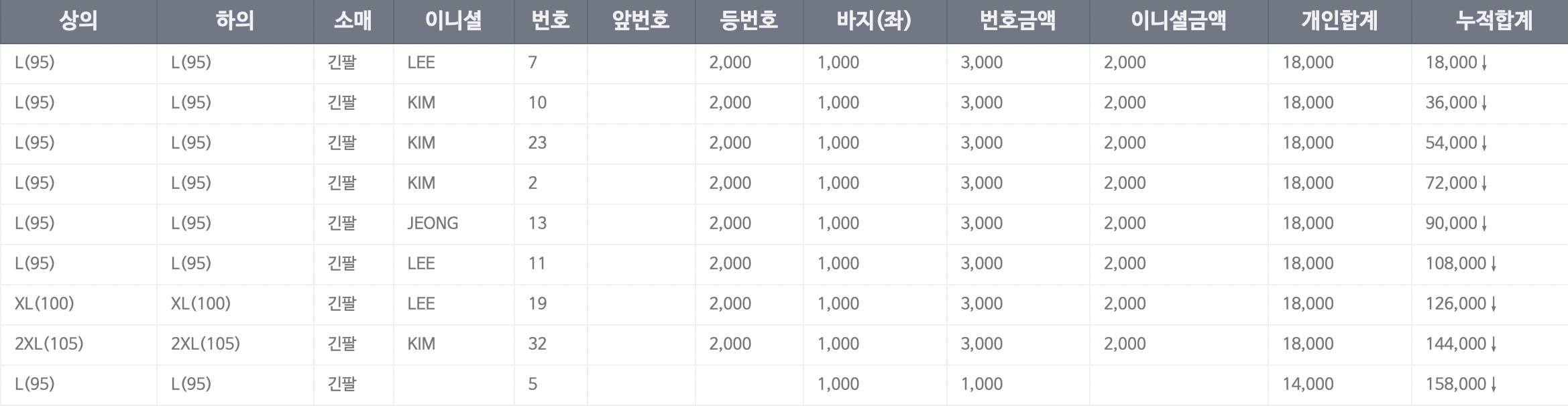The image size is (1568, 406).
Task: Select the 2XL(105) cell in 하의 column
Action: pyautogui.click(x=205, y=344)
